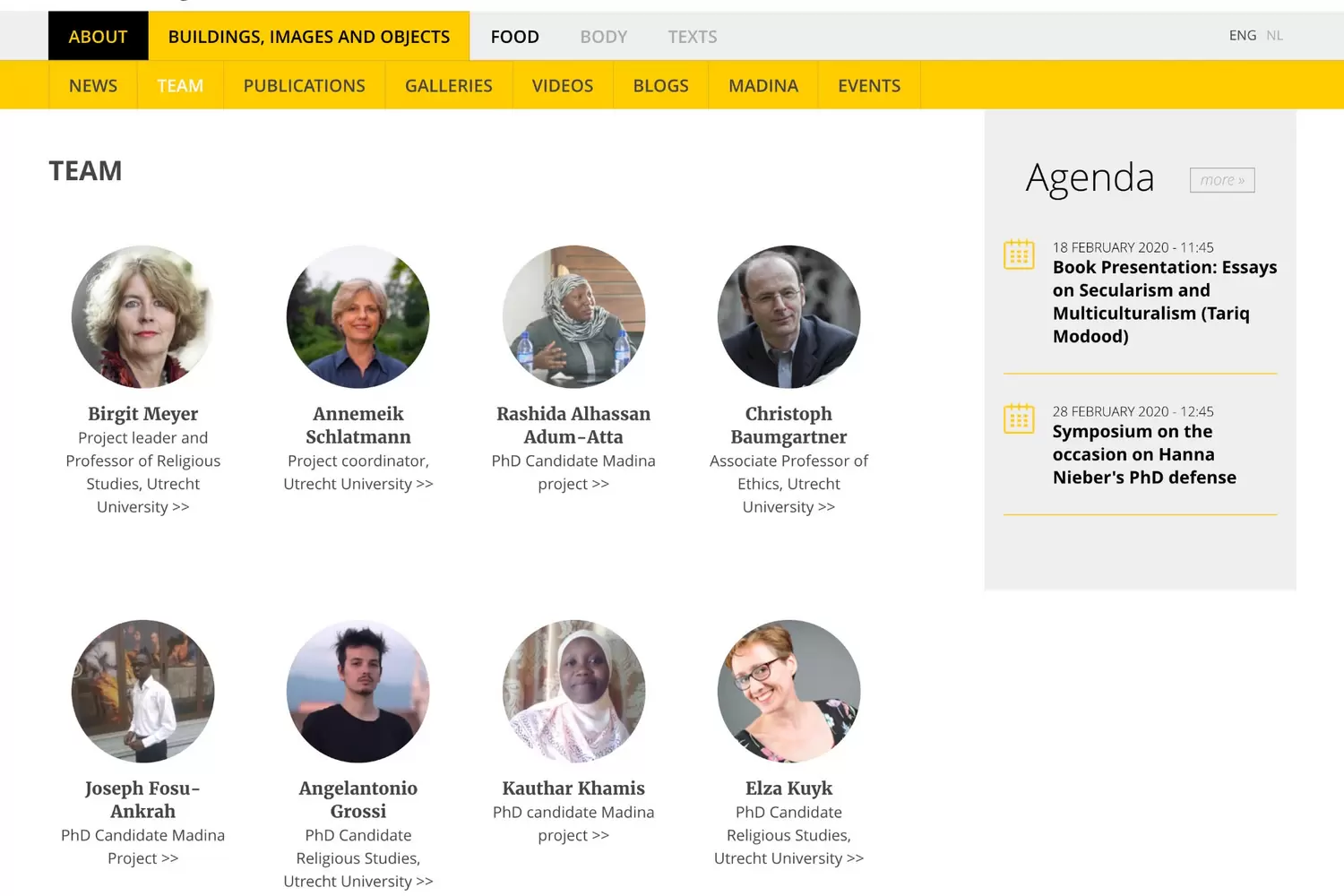
Task: Open Angelantonio Grossi's photo
Action: click(x=358, y=691)
